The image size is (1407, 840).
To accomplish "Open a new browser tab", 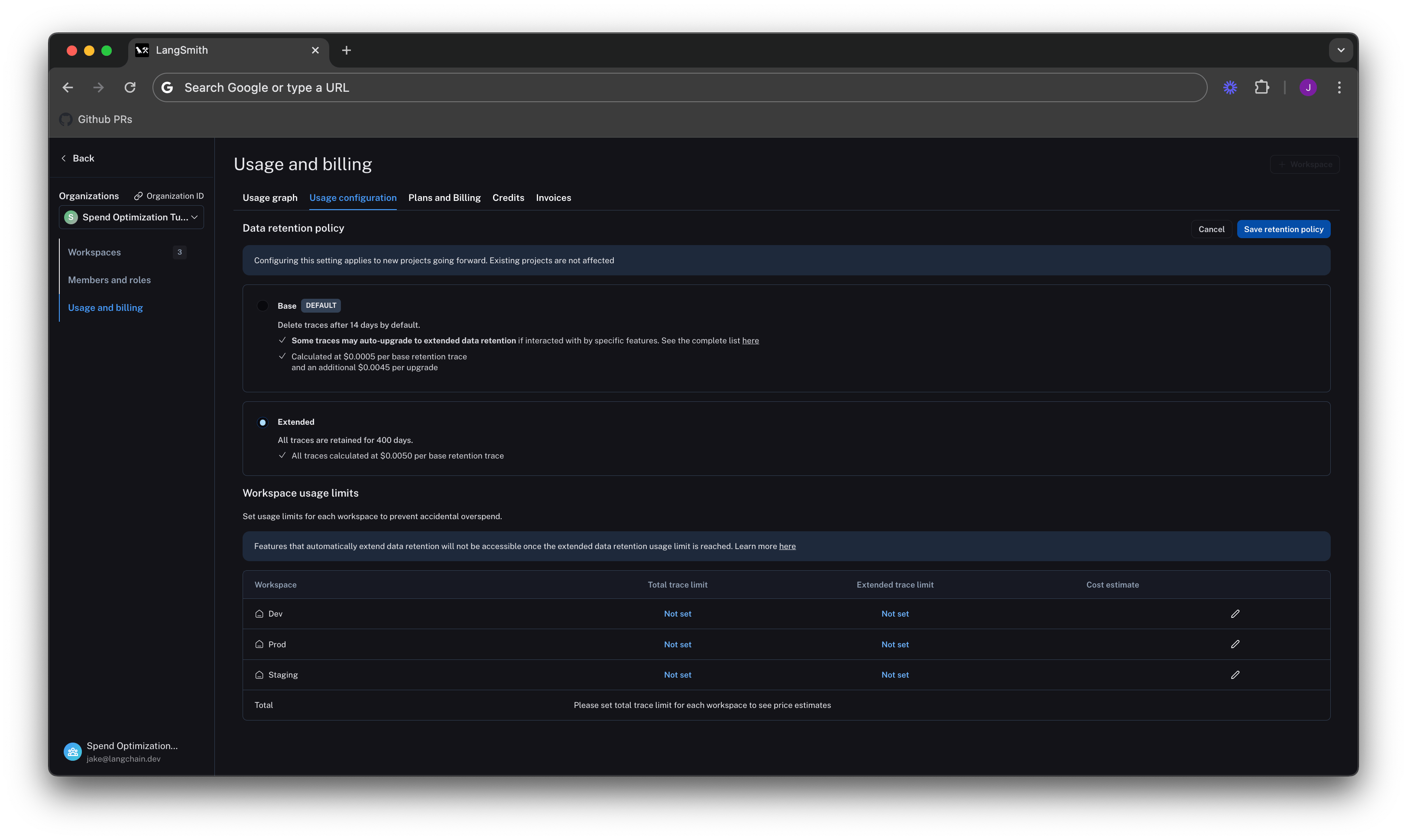I will coord(347,50).
